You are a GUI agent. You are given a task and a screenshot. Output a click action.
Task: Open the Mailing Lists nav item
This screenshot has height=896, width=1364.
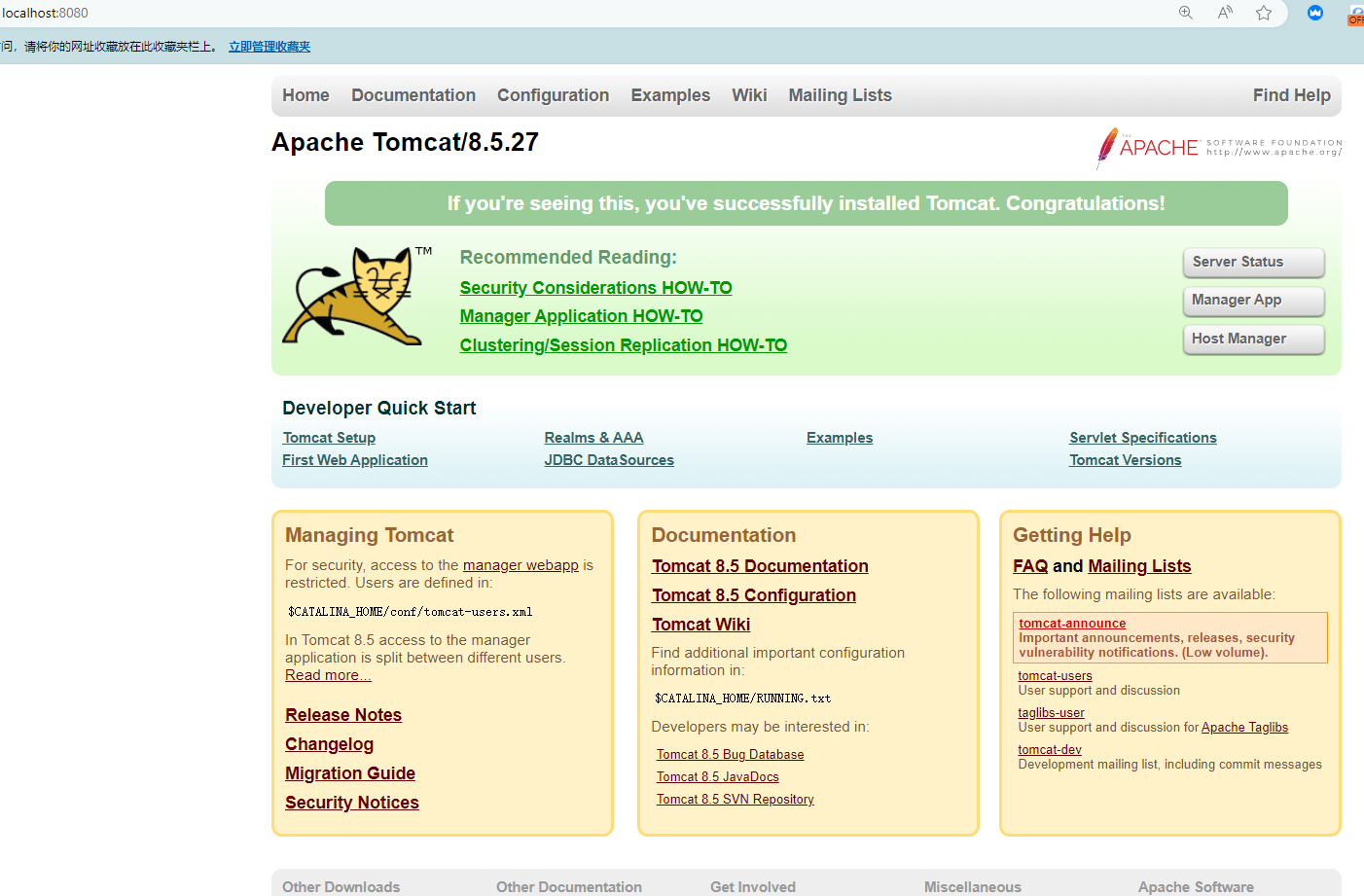tap(840, 95)
